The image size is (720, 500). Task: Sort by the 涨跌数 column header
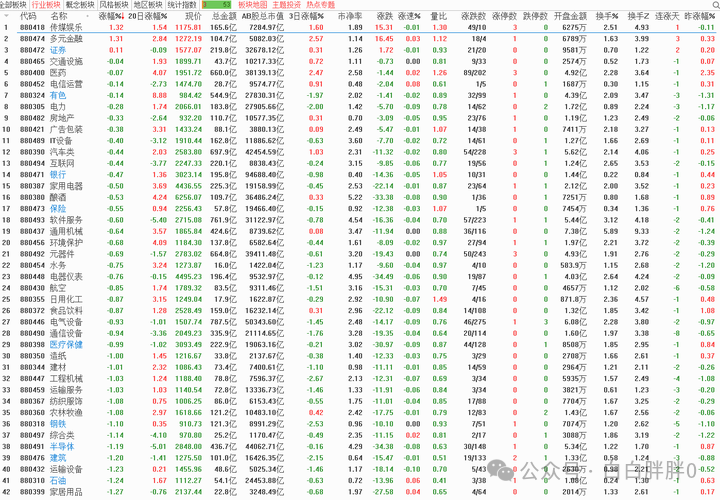pyautogui.click(x=473, y=16)
